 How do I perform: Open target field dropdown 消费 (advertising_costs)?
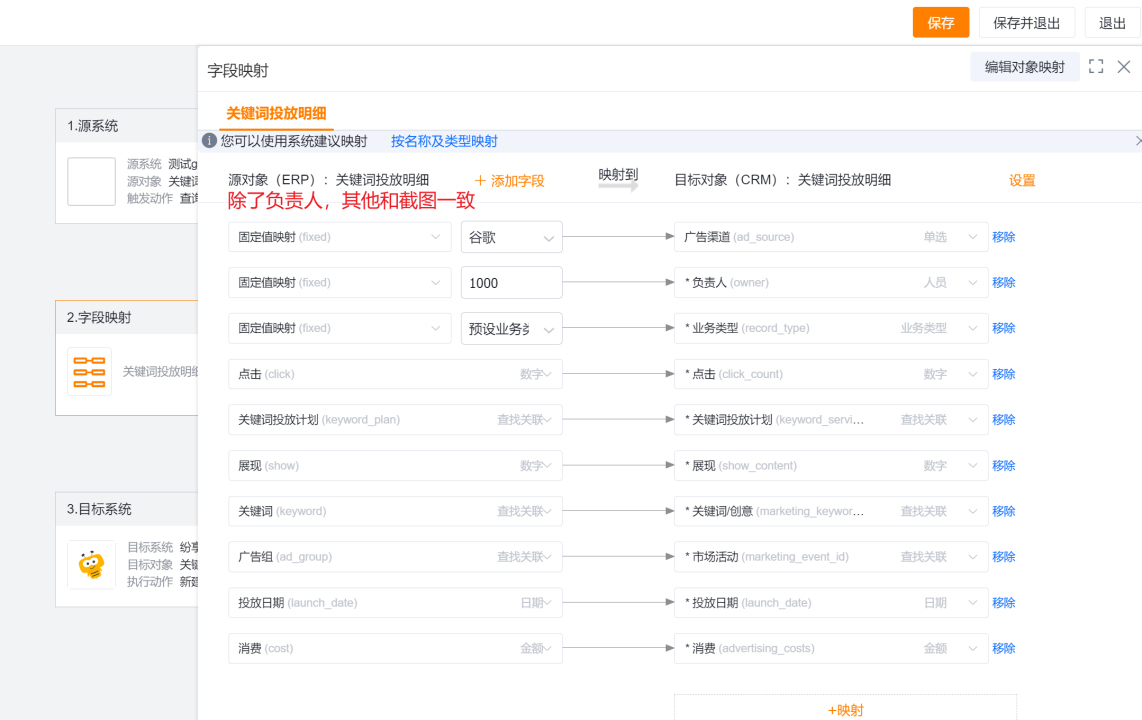tap(830, 649)
